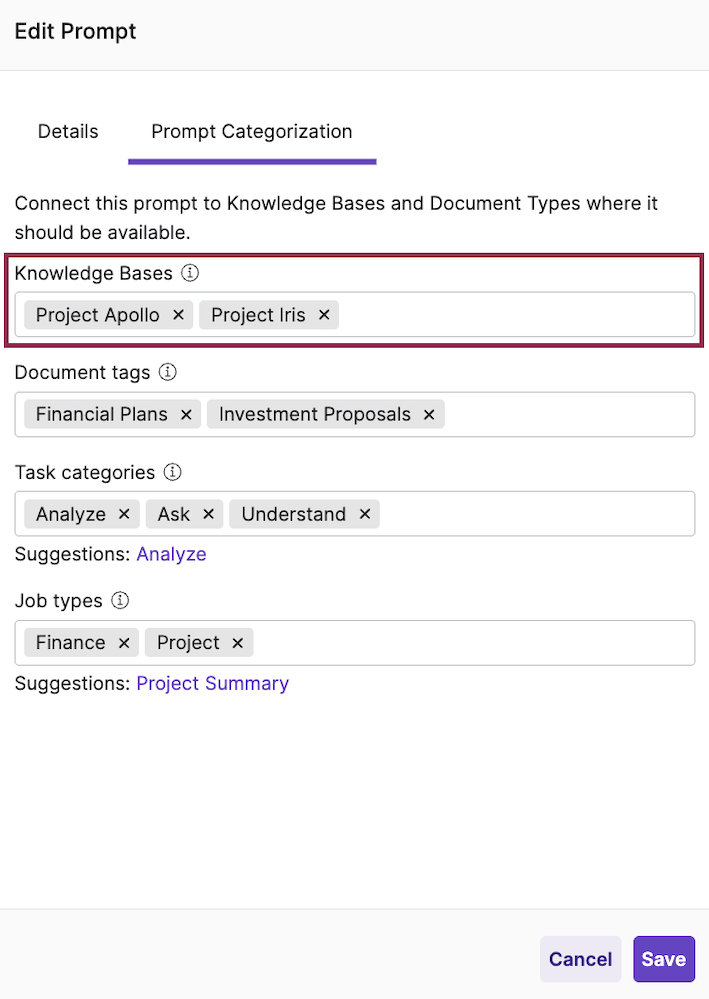Add the Project Summary suggestion

(212, 684)
